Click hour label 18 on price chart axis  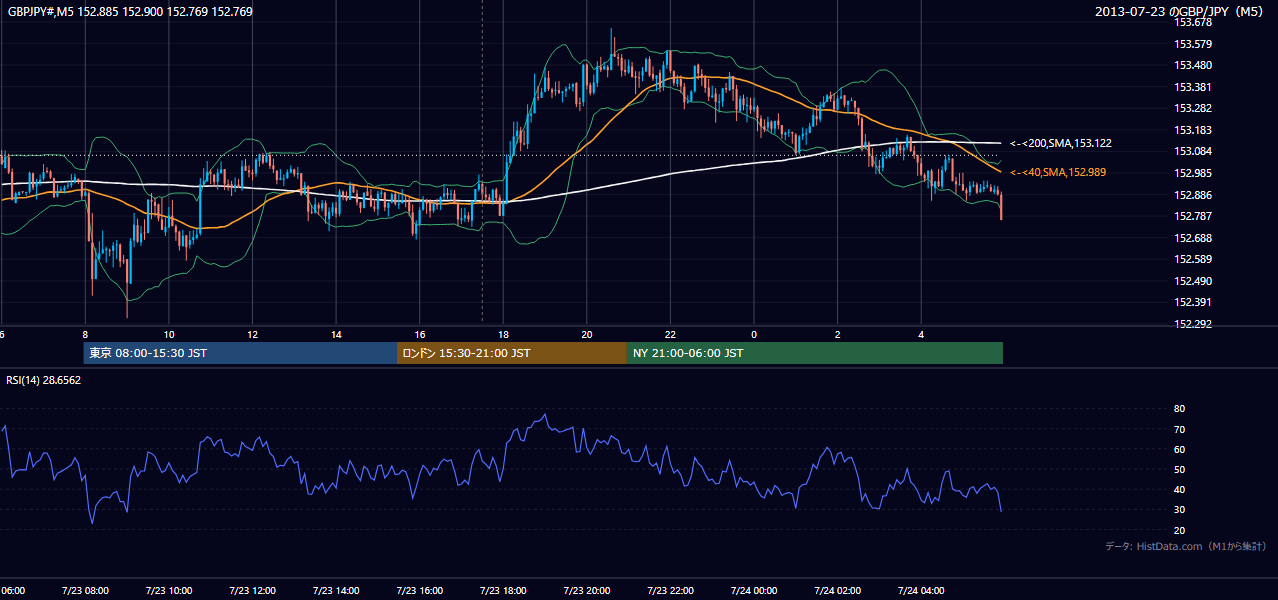503,335
